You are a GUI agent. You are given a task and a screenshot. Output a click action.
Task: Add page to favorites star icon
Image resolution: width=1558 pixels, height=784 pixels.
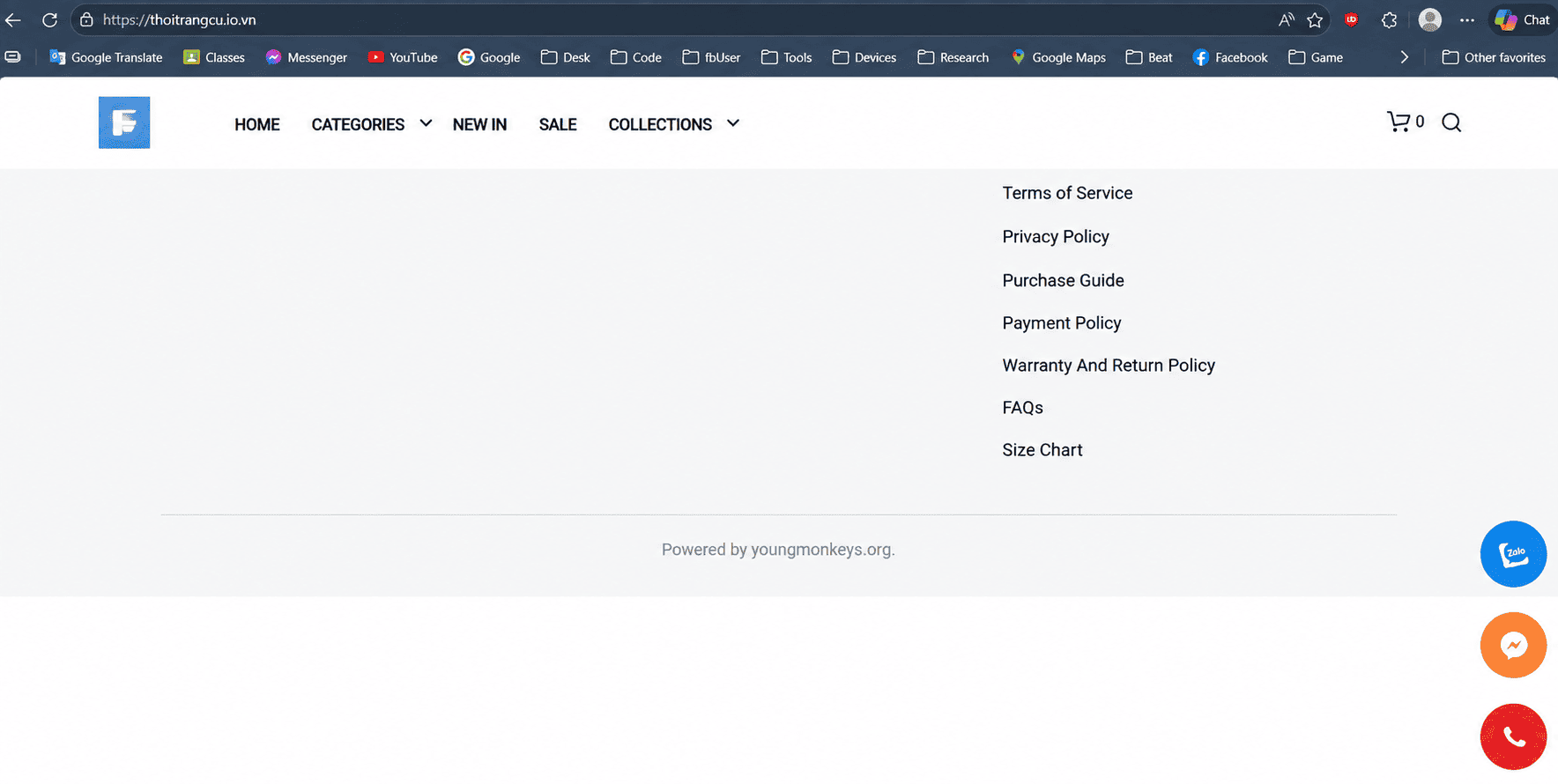pos(1315,19)
